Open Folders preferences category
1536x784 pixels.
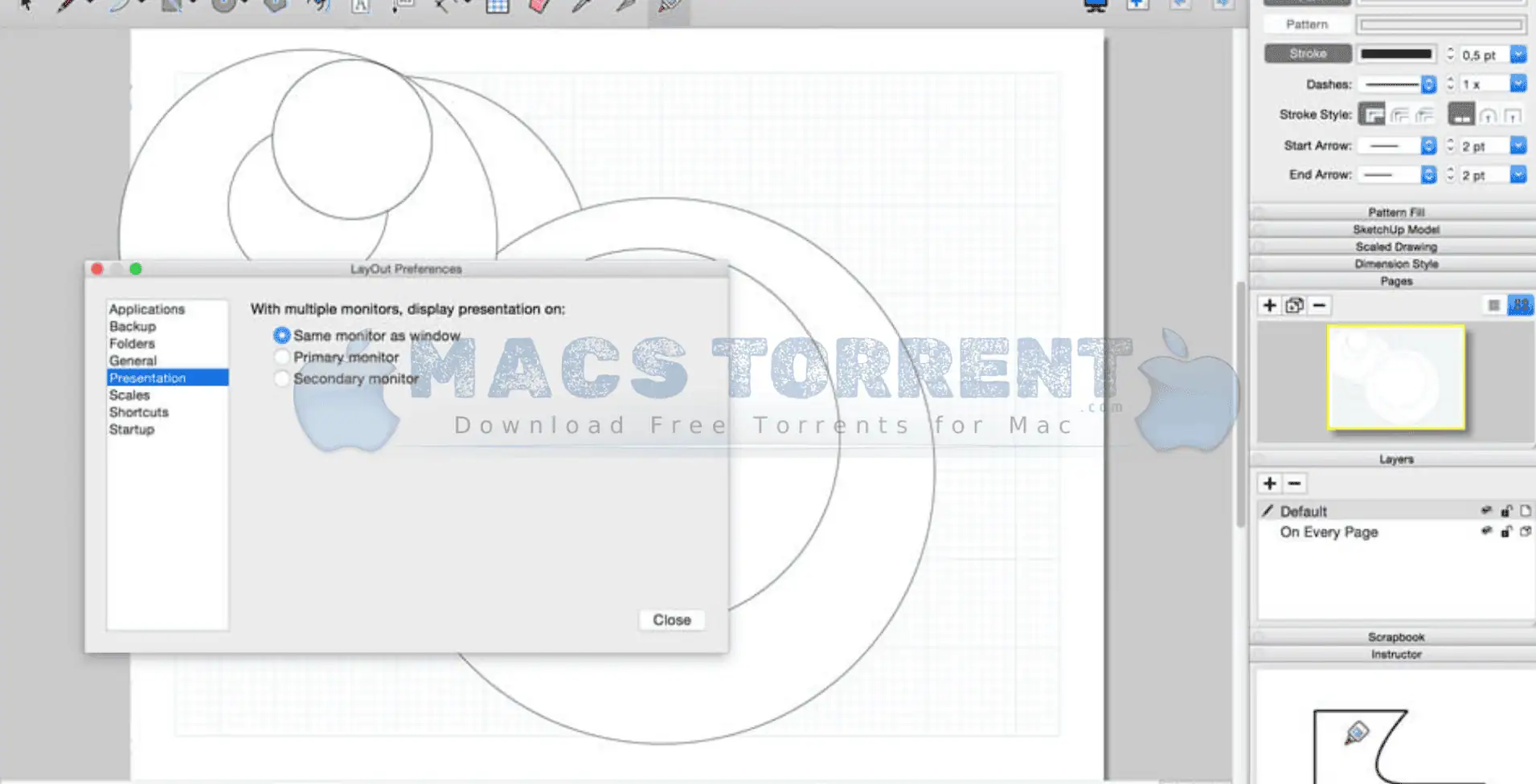(132, 344)
